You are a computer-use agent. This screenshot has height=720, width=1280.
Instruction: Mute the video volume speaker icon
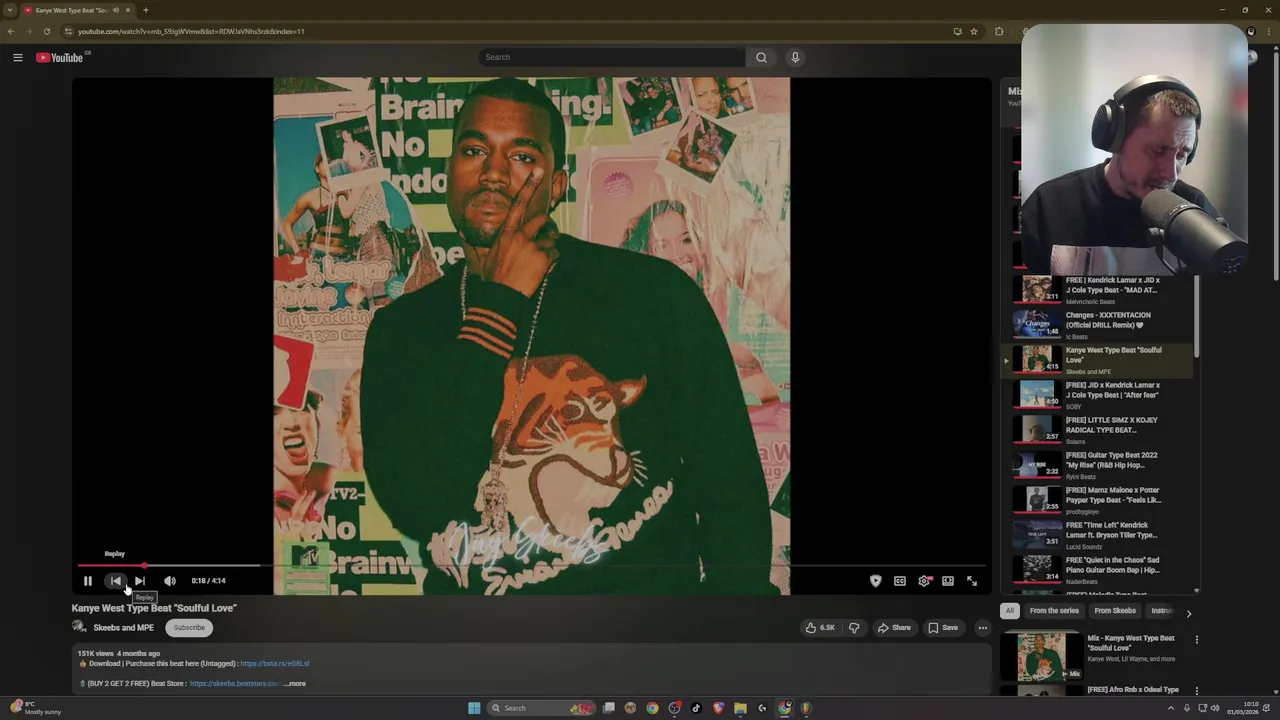click(170, 581)
